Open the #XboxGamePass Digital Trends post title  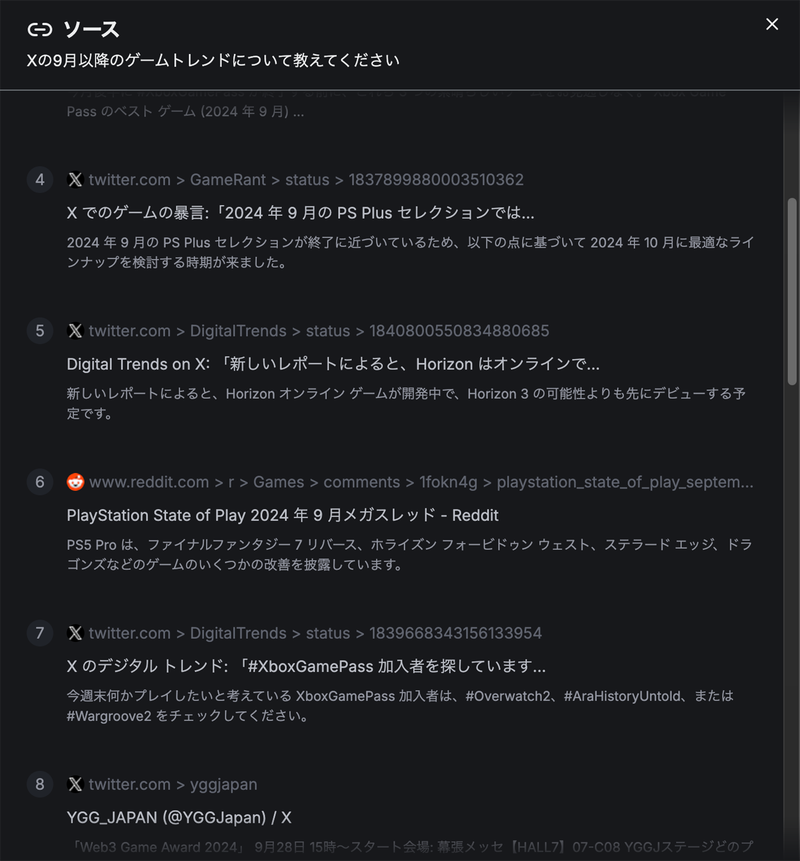[306, 666]
